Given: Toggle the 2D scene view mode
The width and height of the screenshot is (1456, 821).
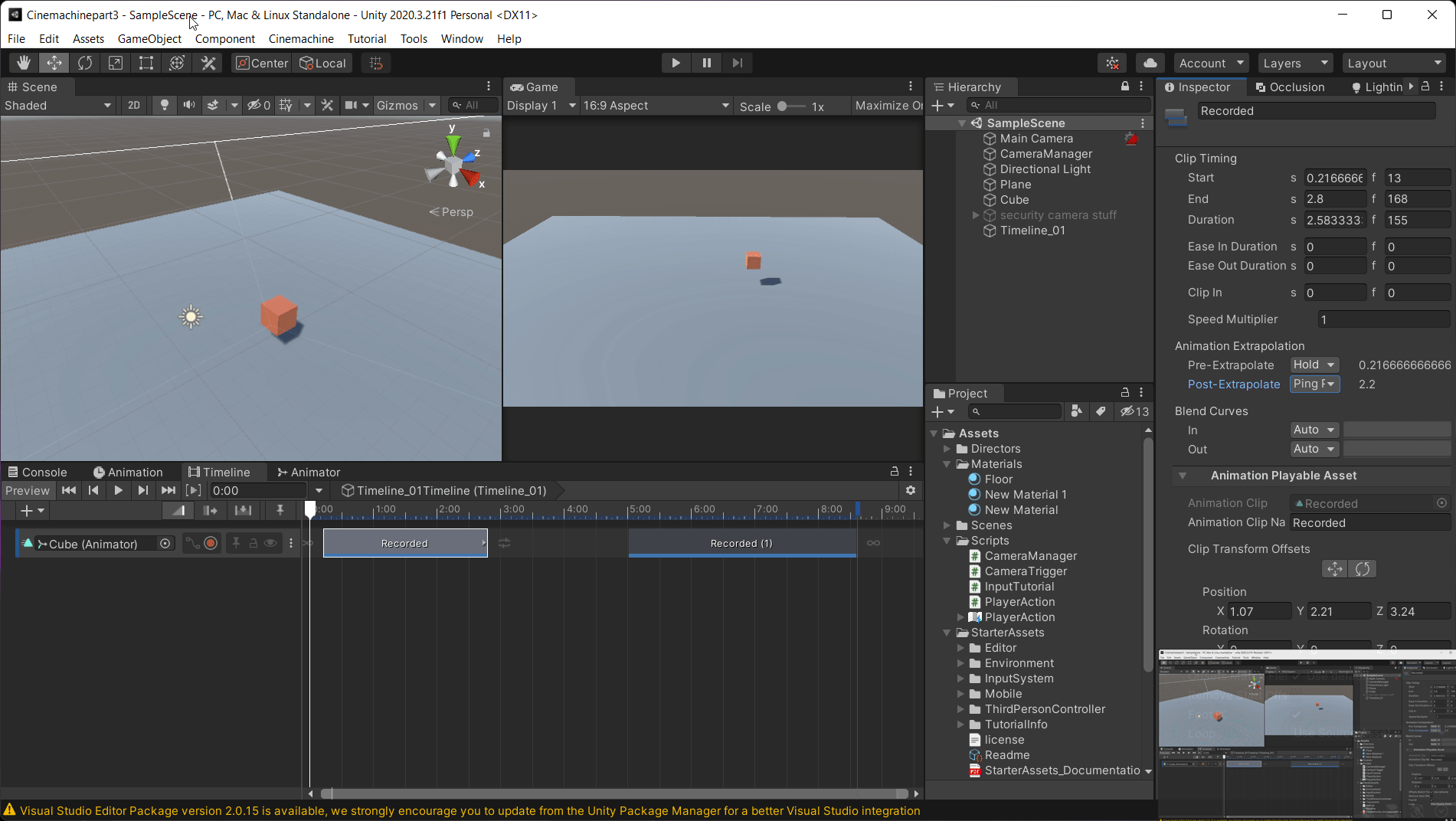Looking at the screenshot, I should (x=134, y=106).
